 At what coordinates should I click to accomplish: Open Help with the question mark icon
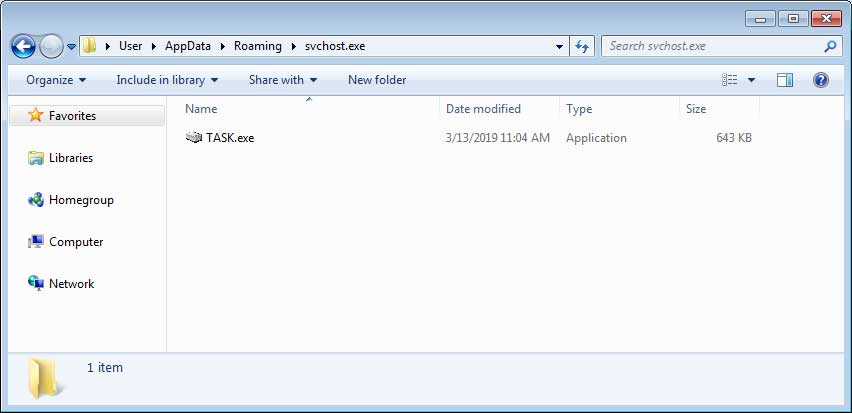820,80
